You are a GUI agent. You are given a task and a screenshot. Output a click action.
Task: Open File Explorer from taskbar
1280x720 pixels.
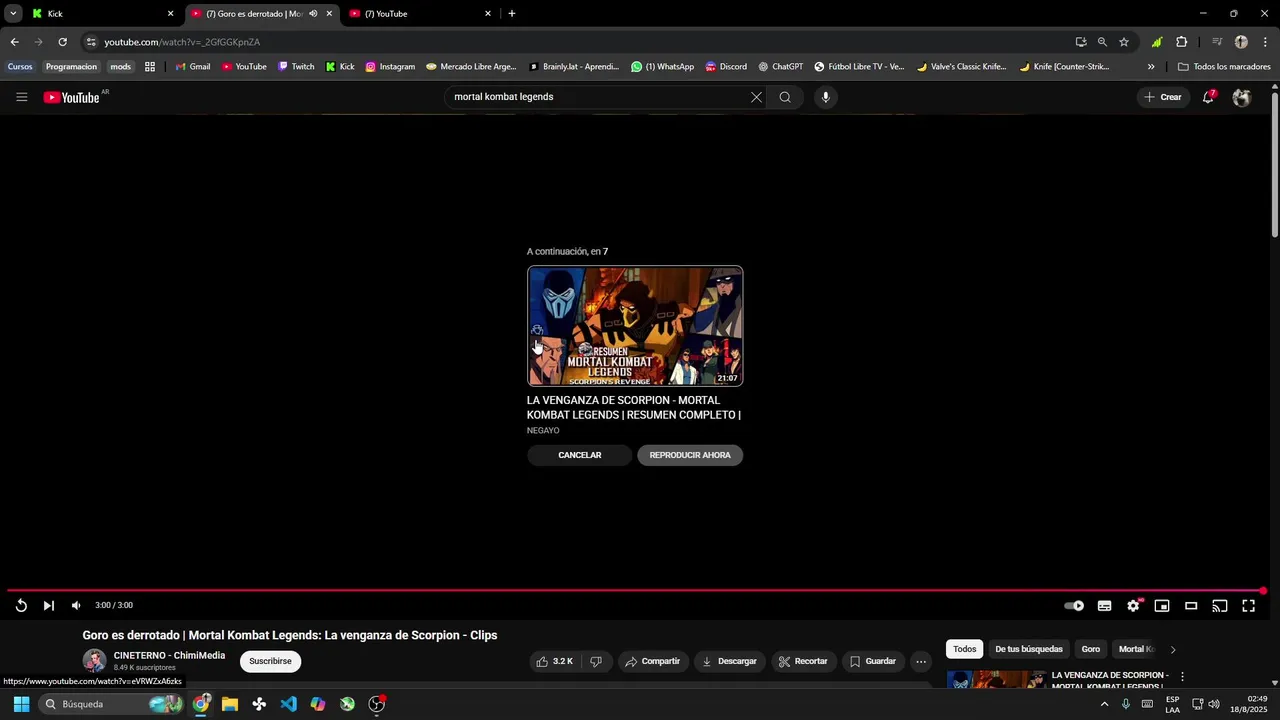tap(230, 704)
